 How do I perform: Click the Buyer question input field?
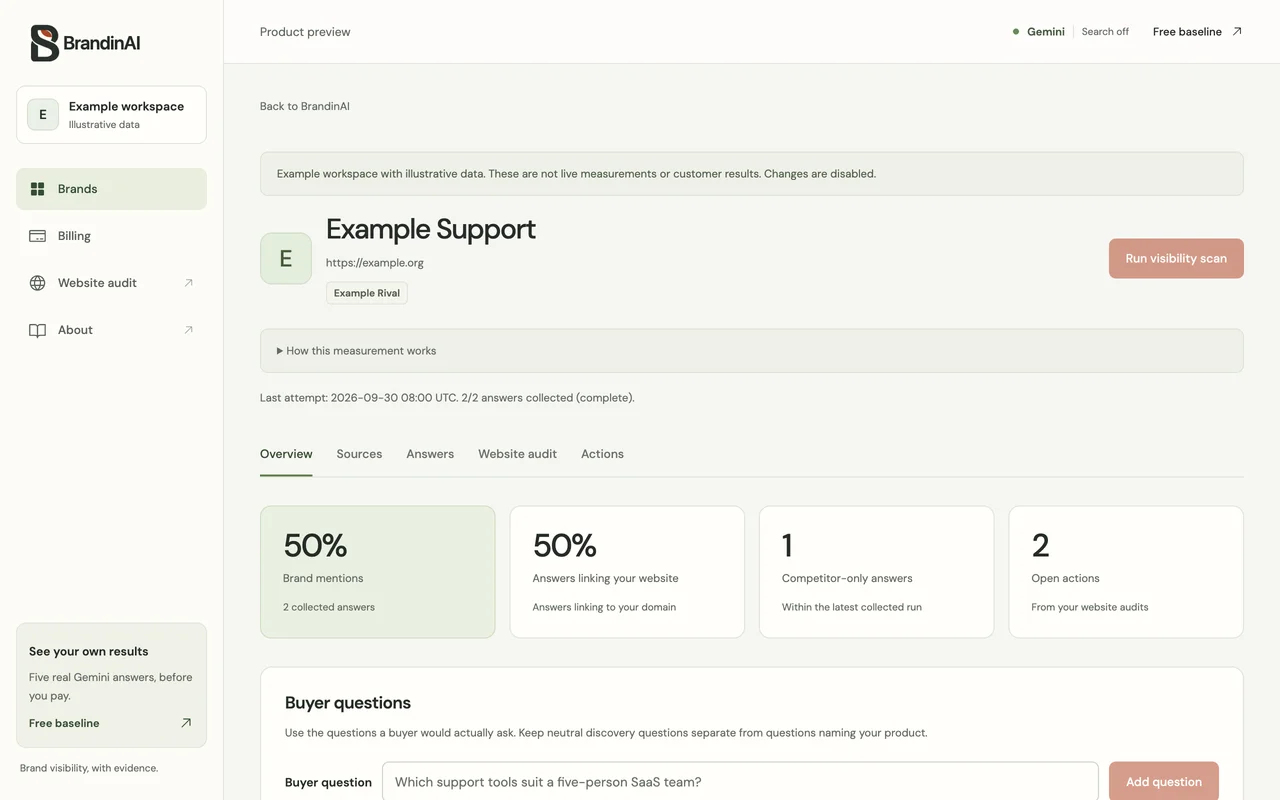tap(740, 782)
